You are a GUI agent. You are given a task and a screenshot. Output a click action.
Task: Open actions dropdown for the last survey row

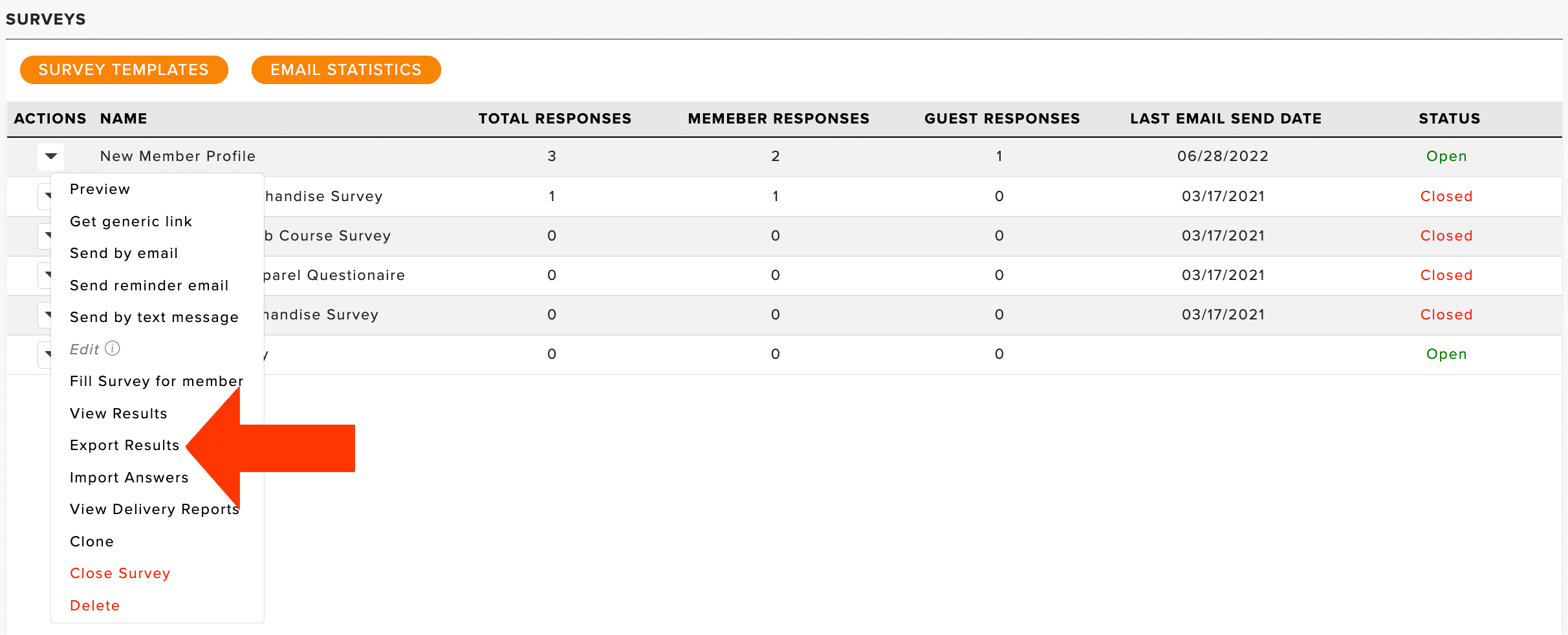point(45,354)
